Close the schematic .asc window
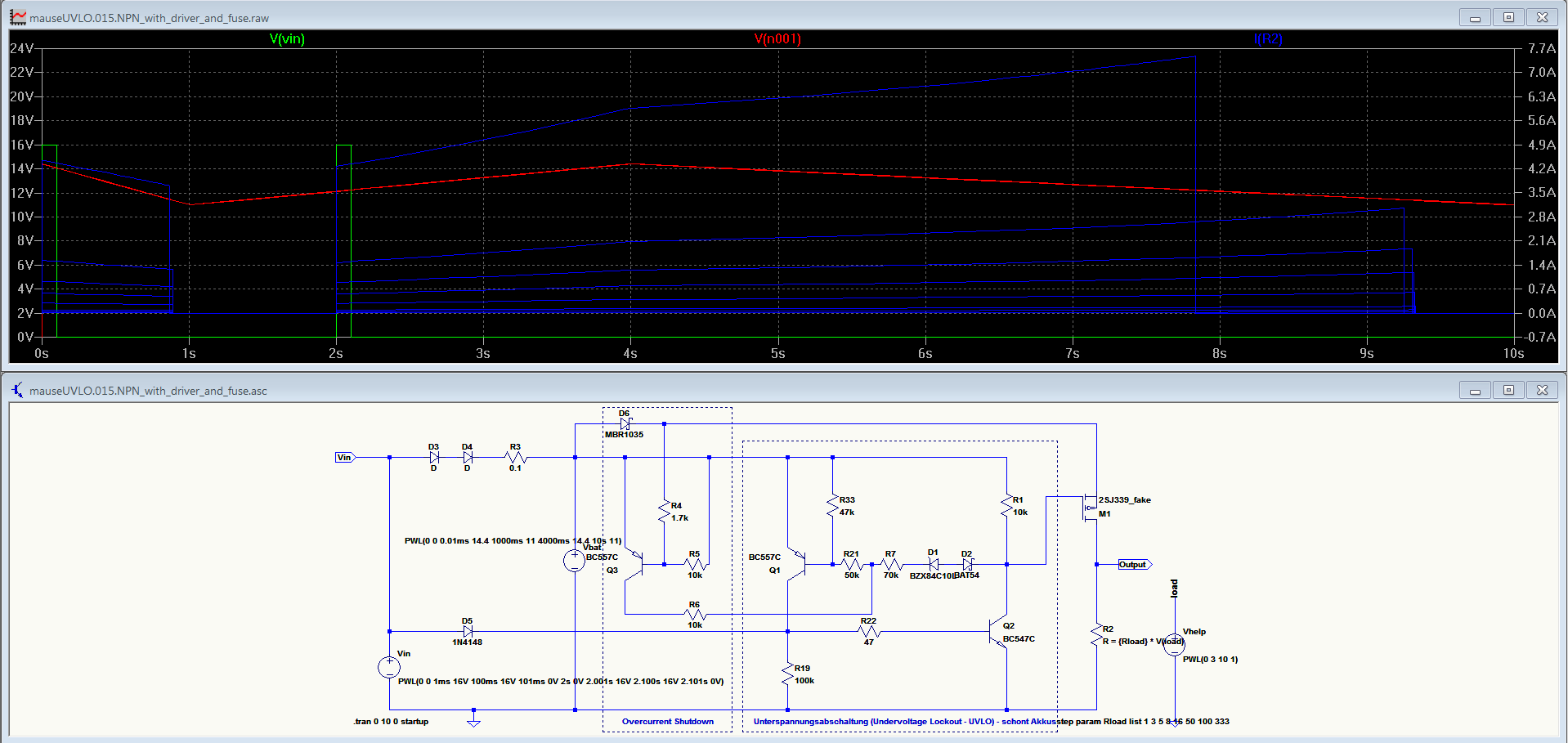The image size is (1568, 743). coord(1543,390)
